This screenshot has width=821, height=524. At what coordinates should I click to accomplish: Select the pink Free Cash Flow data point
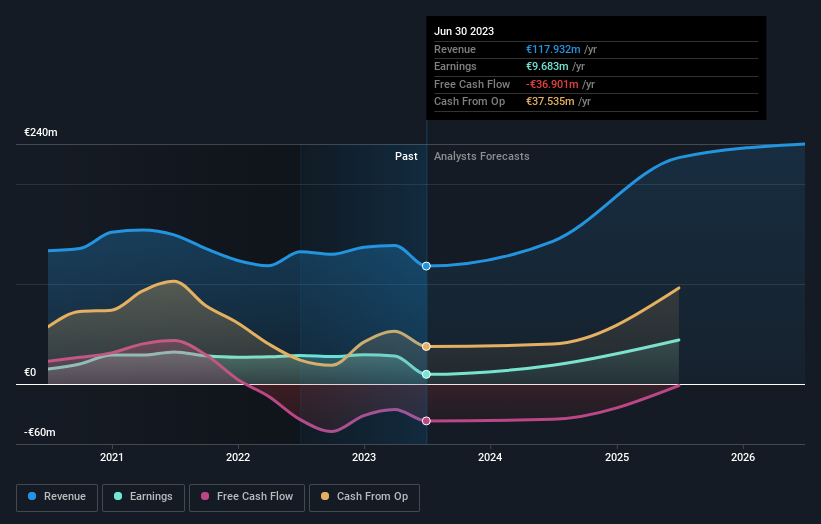(x=426, y=421)
